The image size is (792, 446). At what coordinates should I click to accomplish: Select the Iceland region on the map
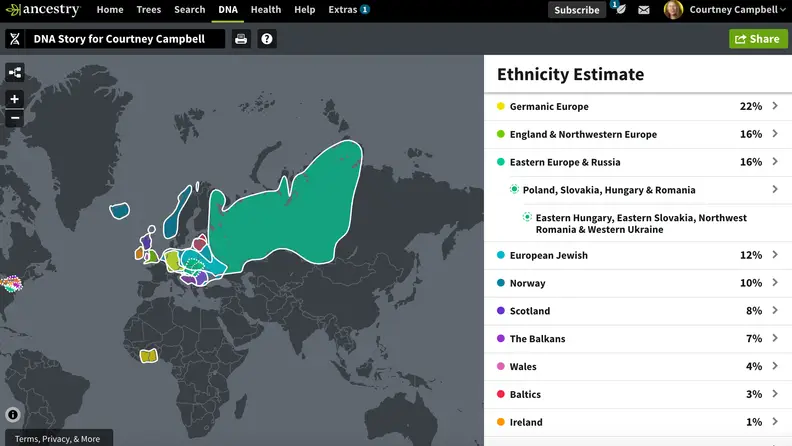120,210
